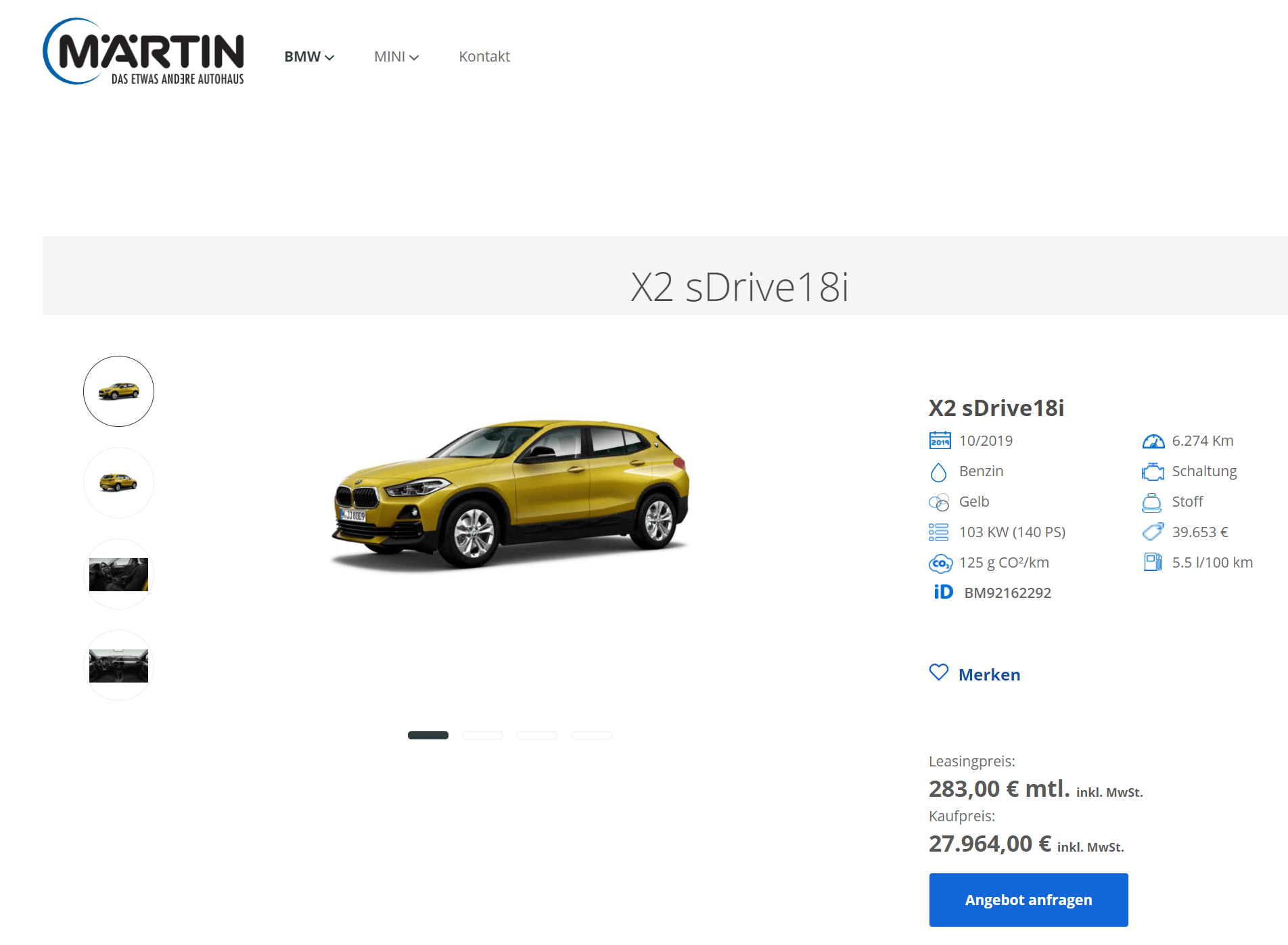Click the price tag icon beside 39.653 €
This screenshot has height=945, width=1288.
[1153, 532]
